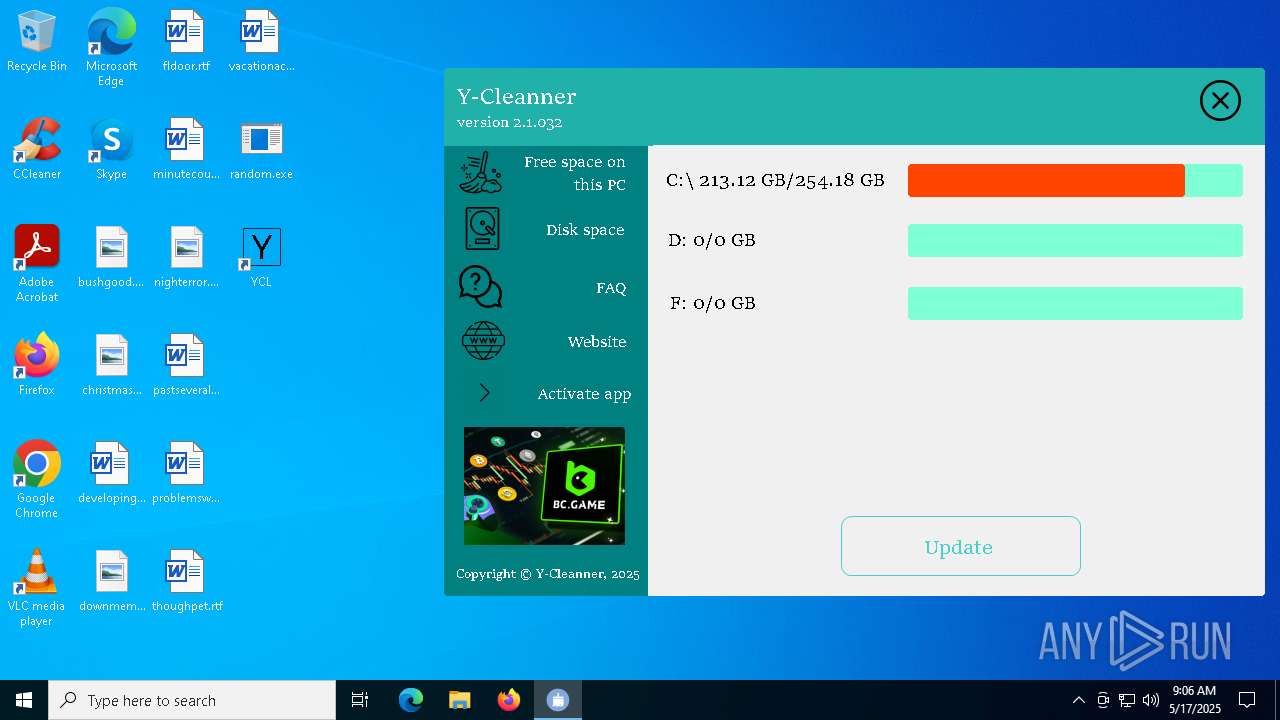Image resolution: width=1280 pixels, height=720 pixels.
Task: Click the D: 0/0 GB label
Action: (x=711, y=240)
